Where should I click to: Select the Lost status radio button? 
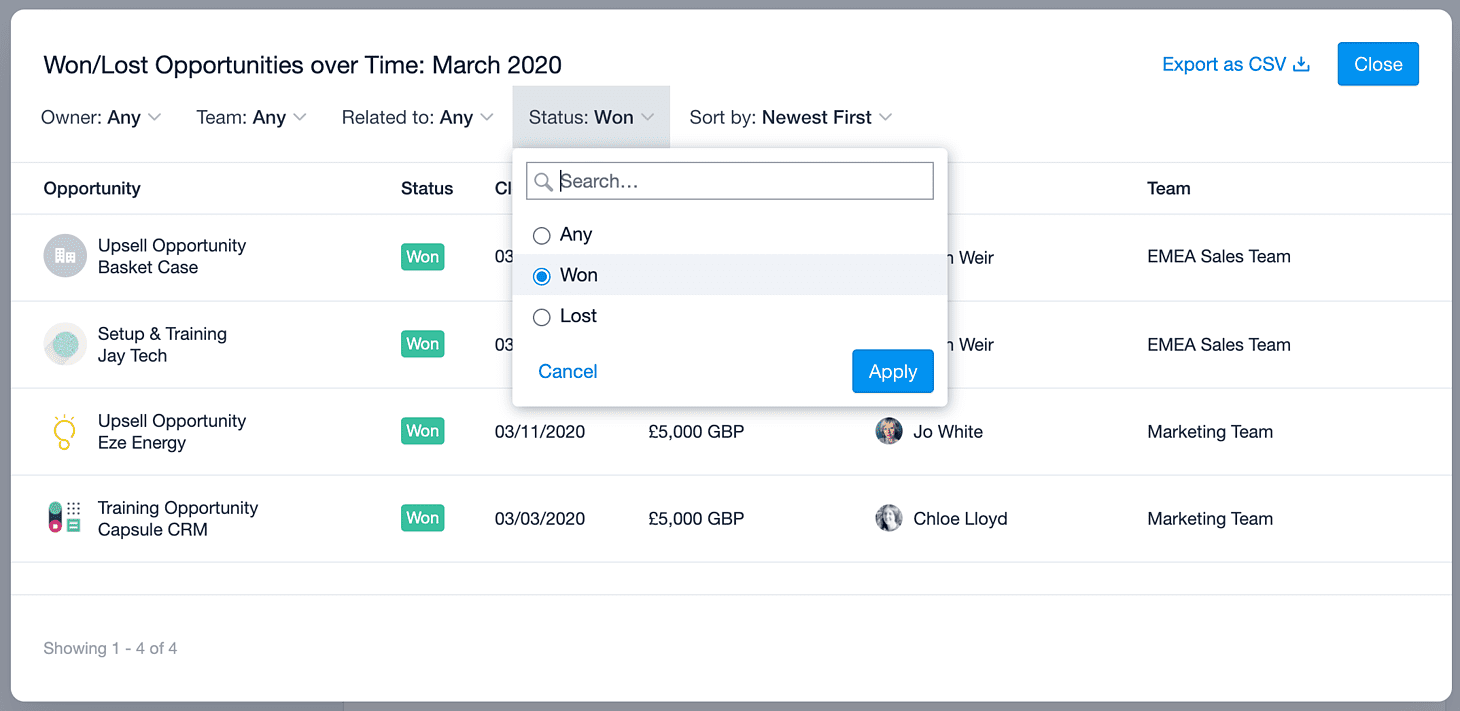click(x=542, y=317)
